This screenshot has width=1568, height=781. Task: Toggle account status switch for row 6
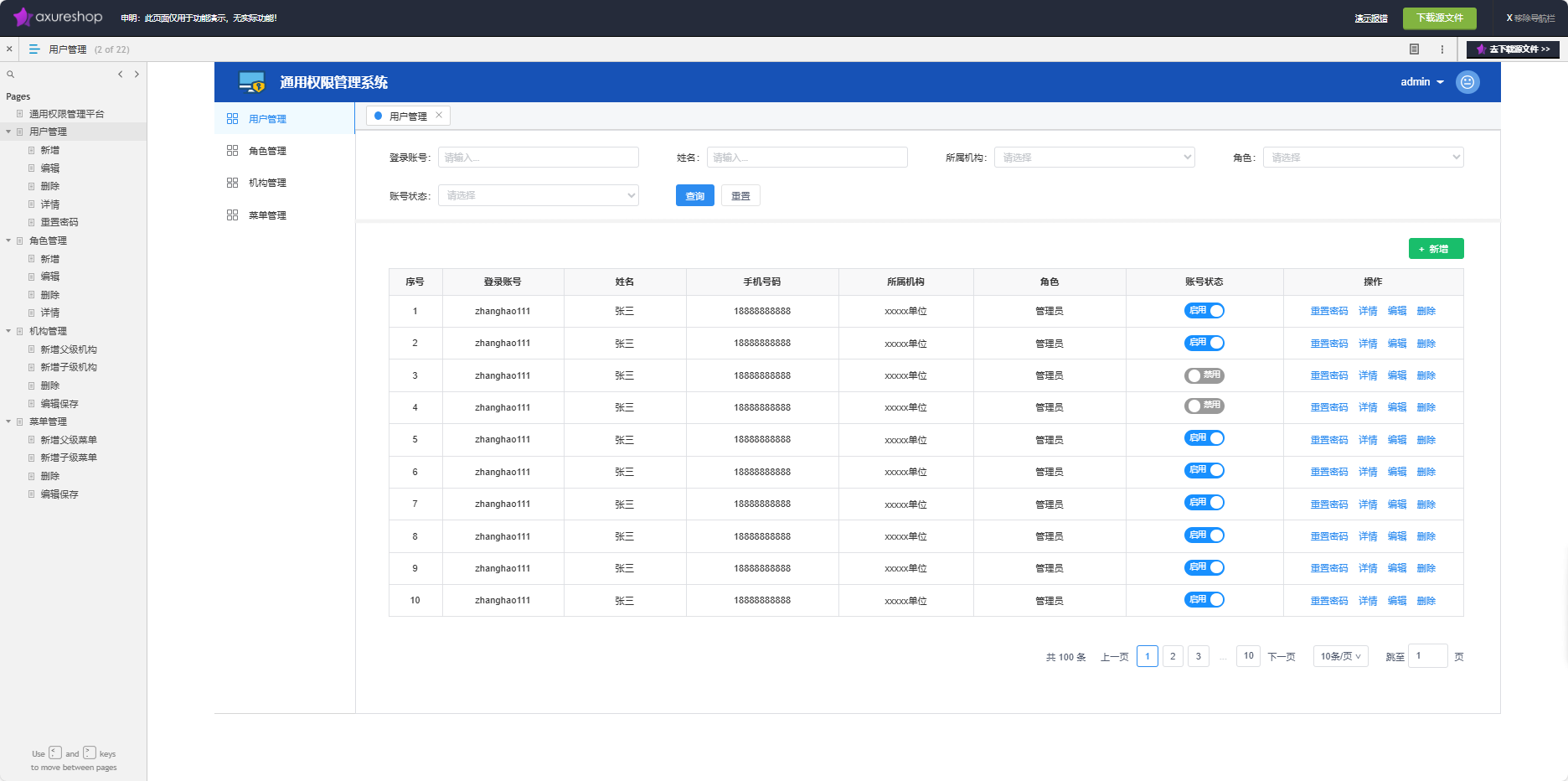click(1204, 471)
